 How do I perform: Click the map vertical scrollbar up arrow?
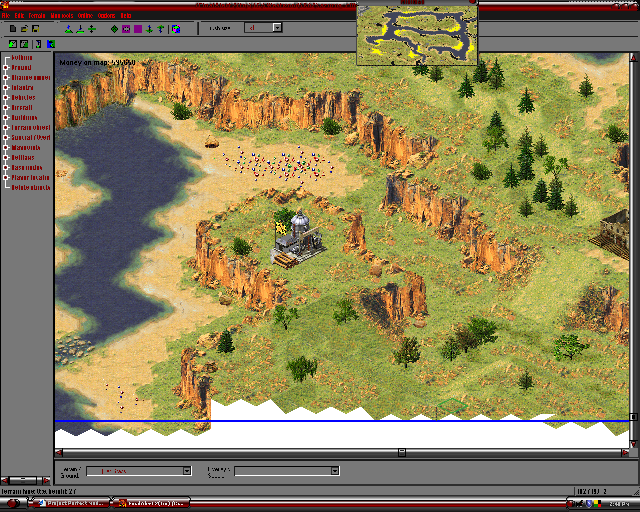[633, 58]
